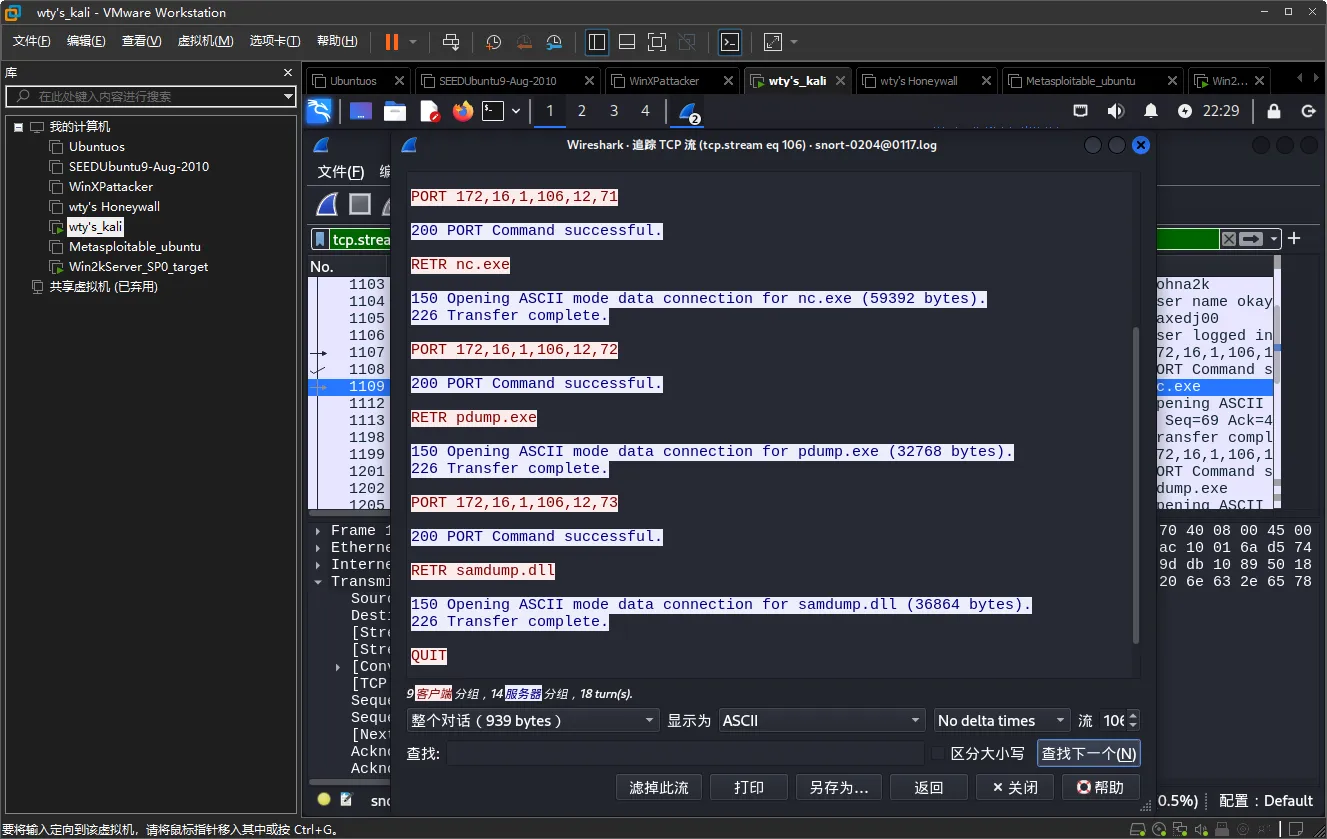Collapse the Transmission Control Protocol row

pyautogui.click(x=319, y=582)
